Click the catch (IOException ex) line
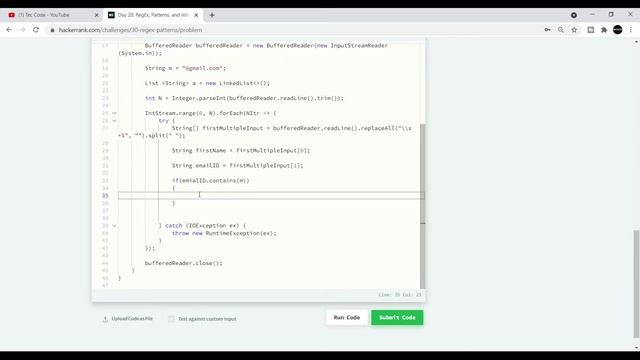 (x=202, y=226)
